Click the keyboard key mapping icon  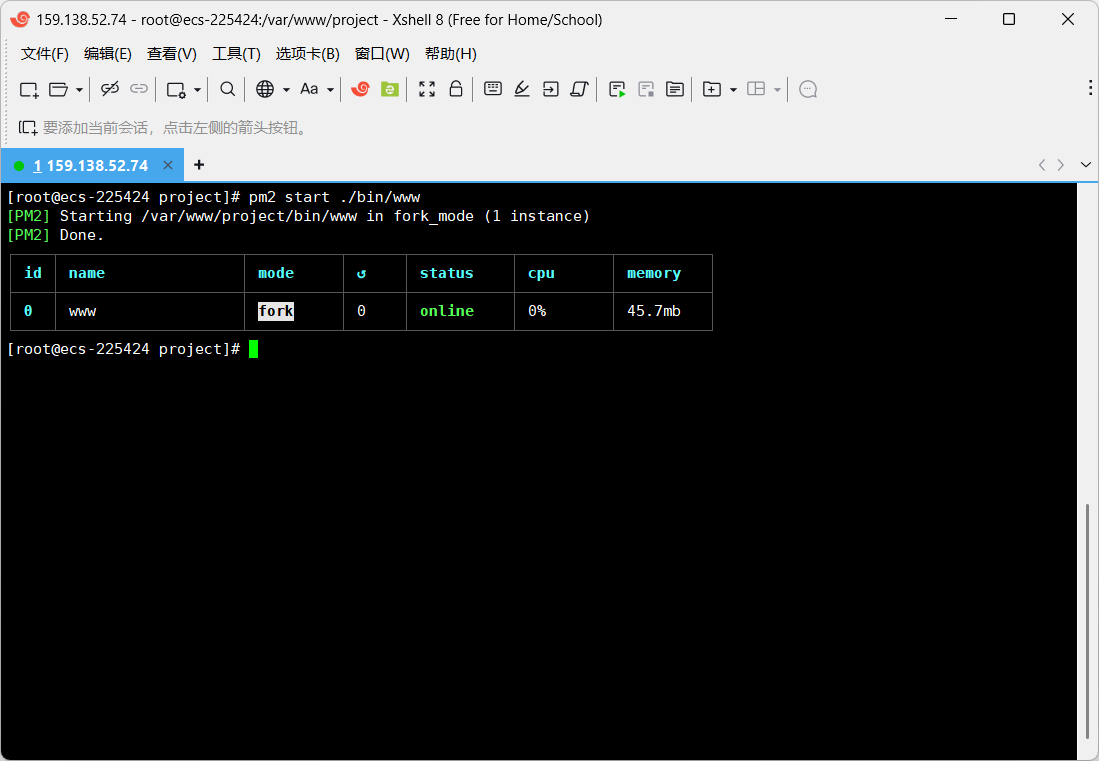pyautogui.click(x=493, y=88)
